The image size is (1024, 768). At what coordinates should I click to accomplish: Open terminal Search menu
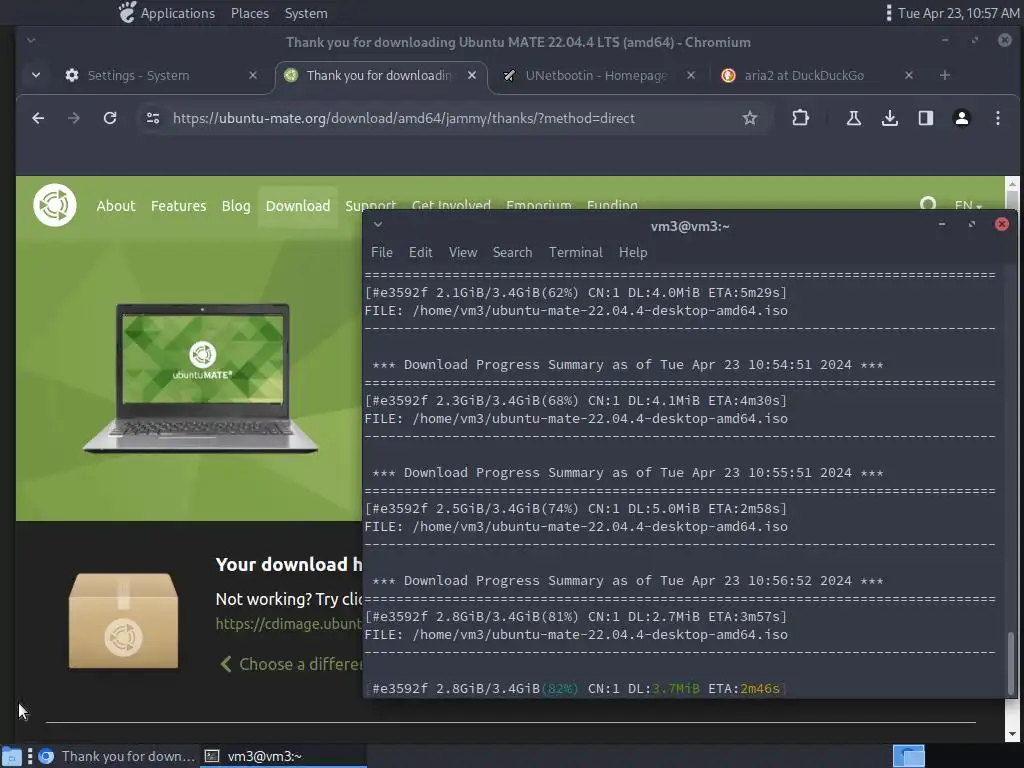click(513, 252)
